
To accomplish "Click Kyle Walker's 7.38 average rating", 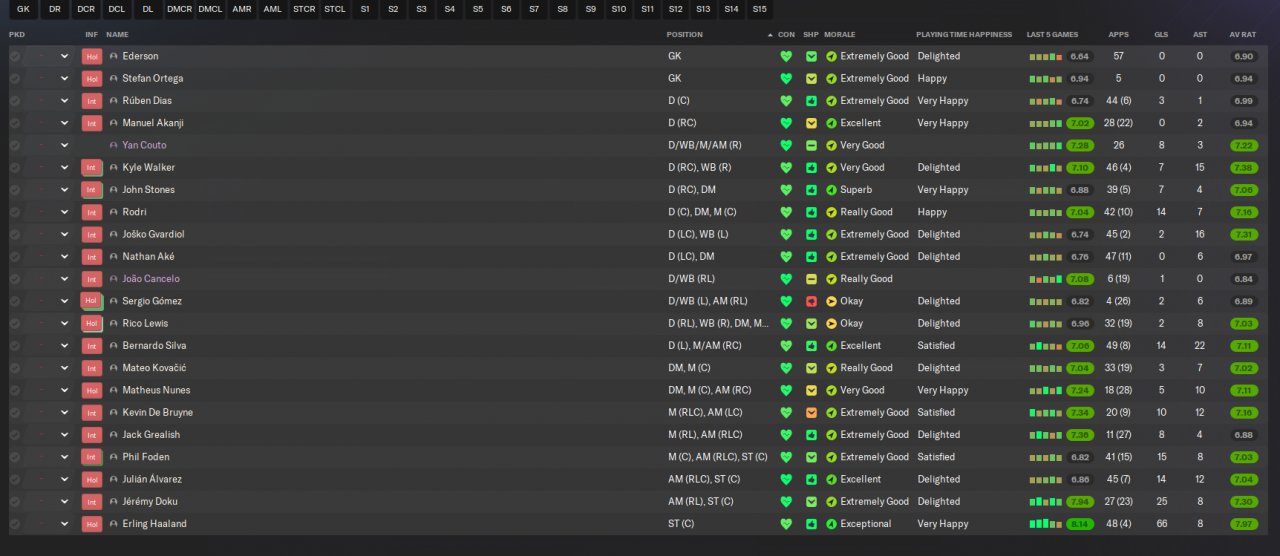I will tap(1243, 168).
